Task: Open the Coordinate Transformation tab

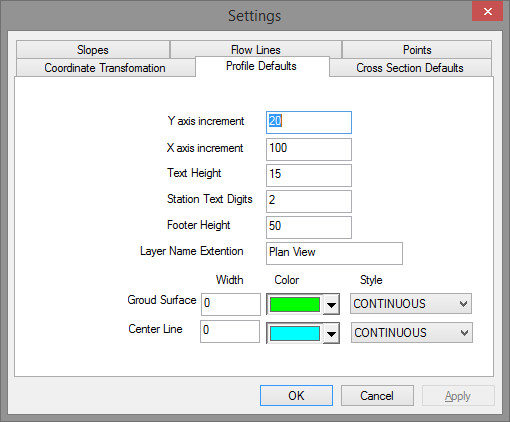Action: tap(105, 68)
